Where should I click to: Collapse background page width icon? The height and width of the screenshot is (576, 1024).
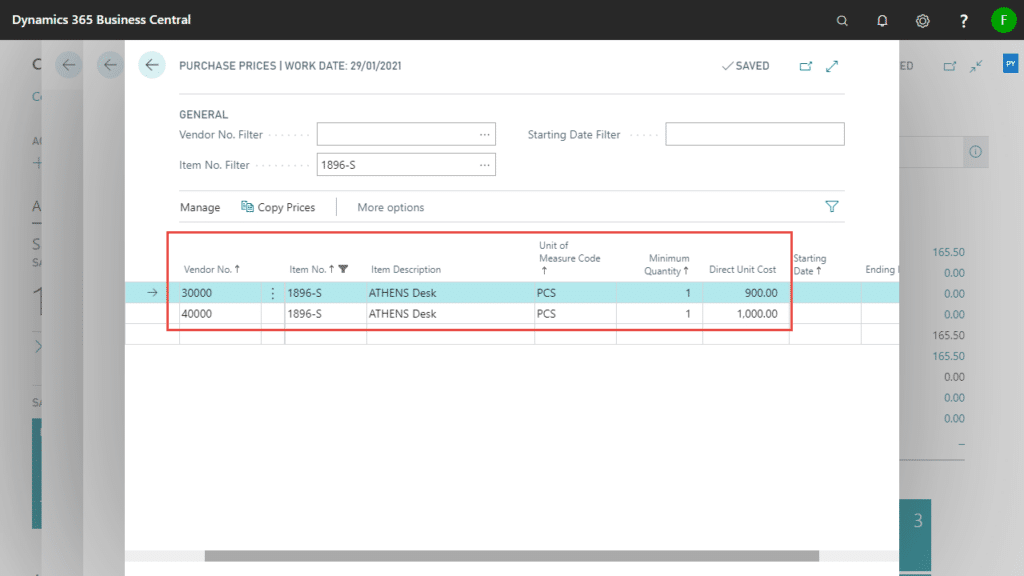(976, 66)
